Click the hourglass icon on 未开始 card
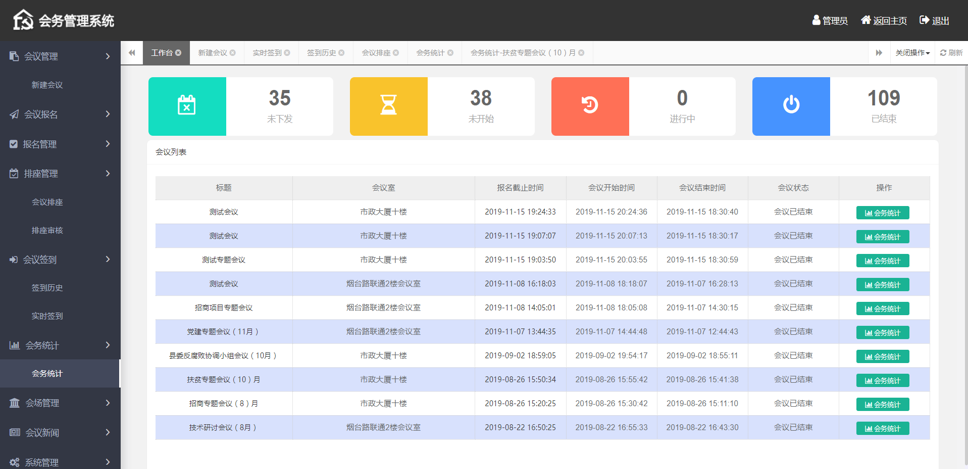968x469 pixels. pos(388,105)
